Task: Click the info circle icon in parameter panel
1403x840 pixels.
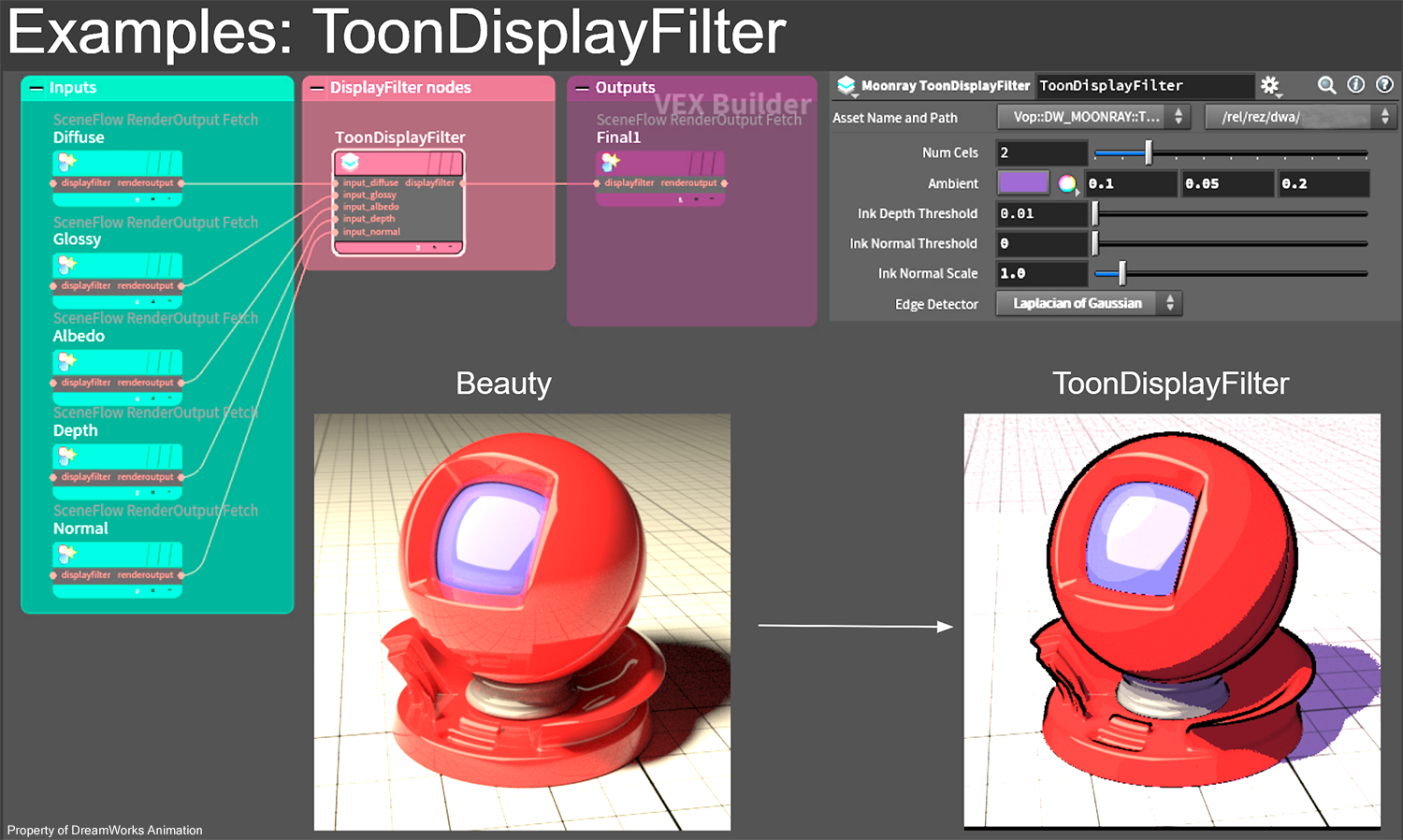Action: pos(1356,85)
